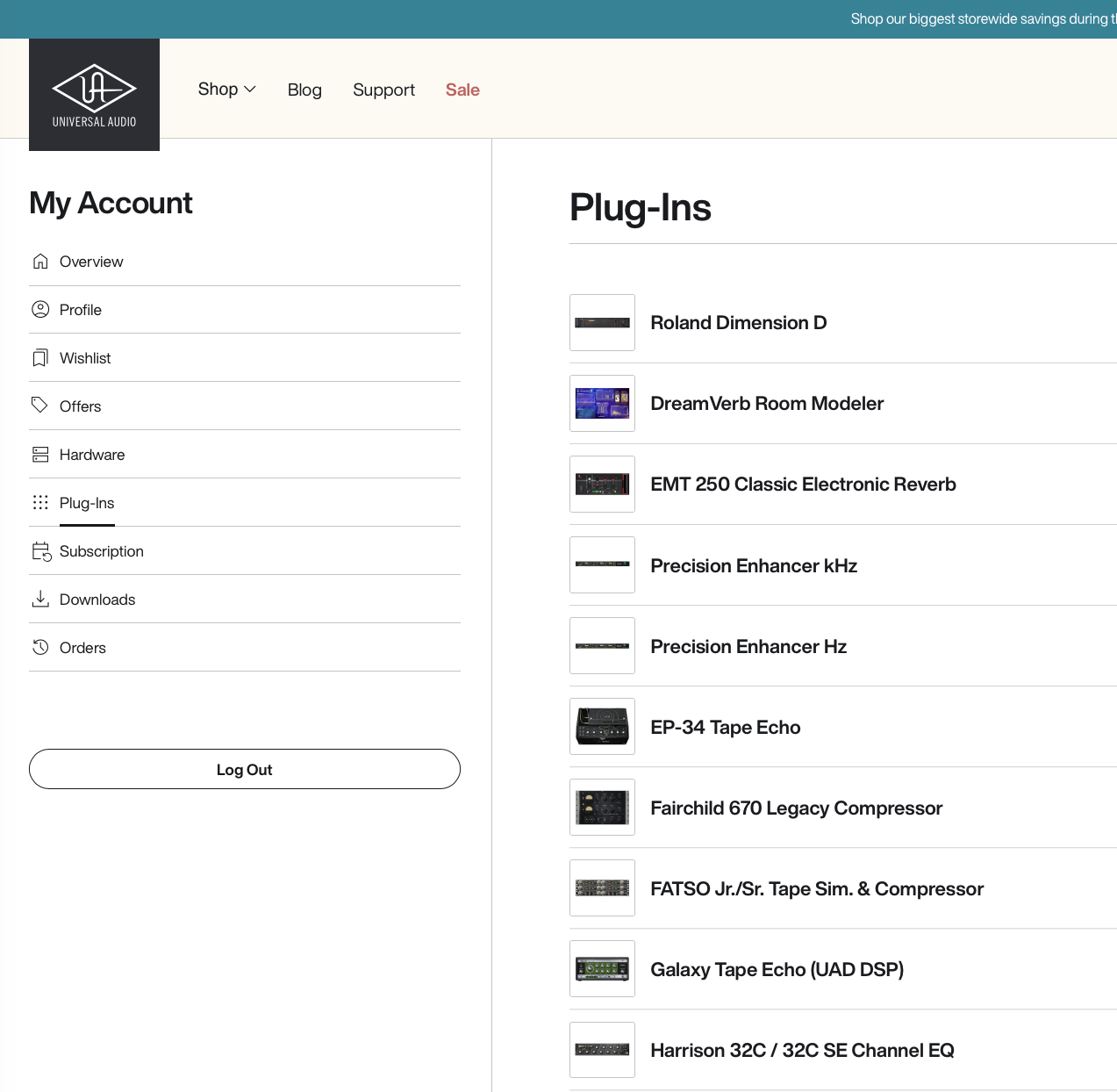Open Fairchild 670 Legacy Compressor entry
Screen dimensions: 1117x1092
(796, 808)
